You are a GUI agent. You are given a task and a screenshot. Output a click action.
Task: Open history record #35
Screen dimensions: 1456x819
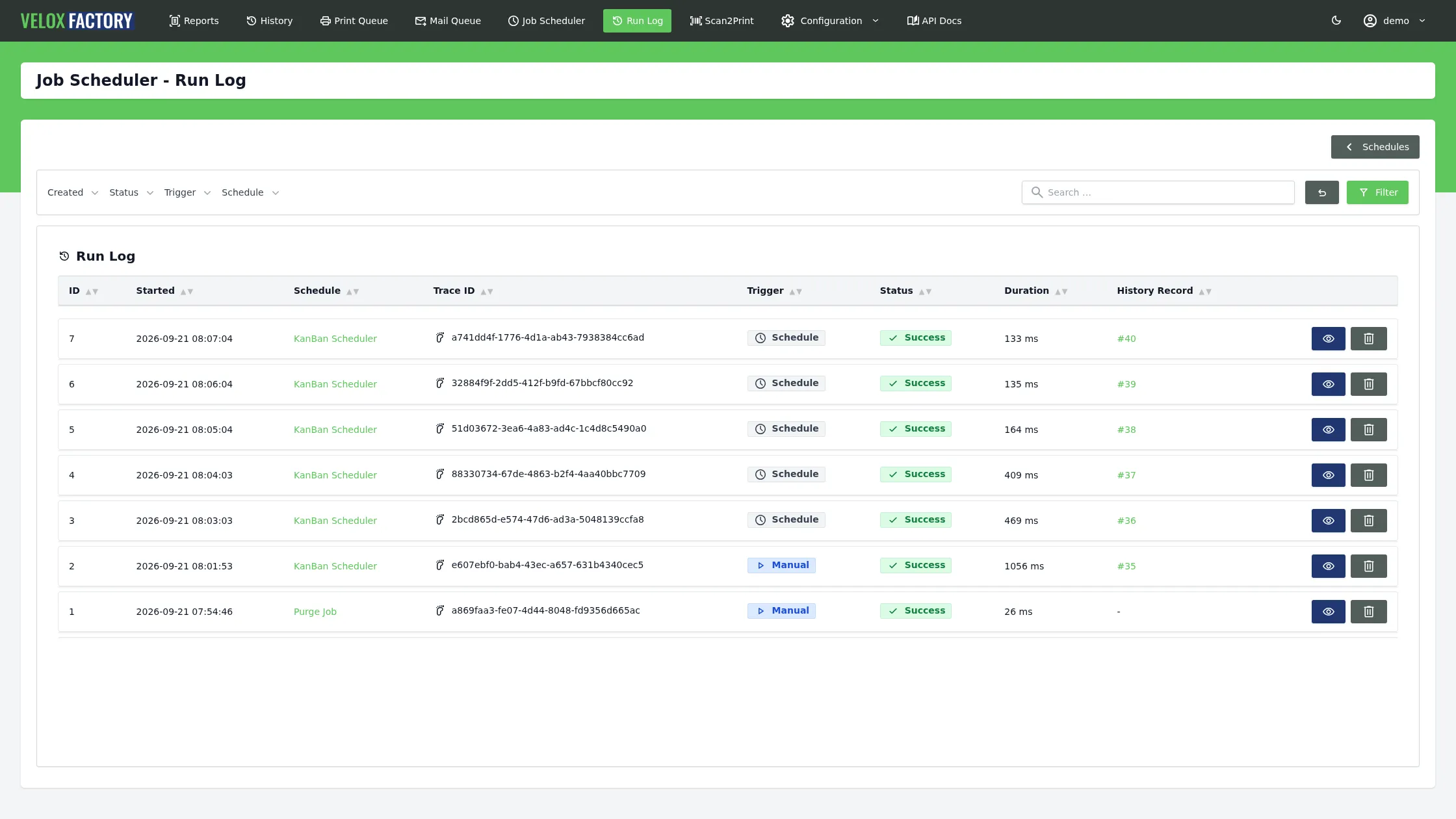1126,566
